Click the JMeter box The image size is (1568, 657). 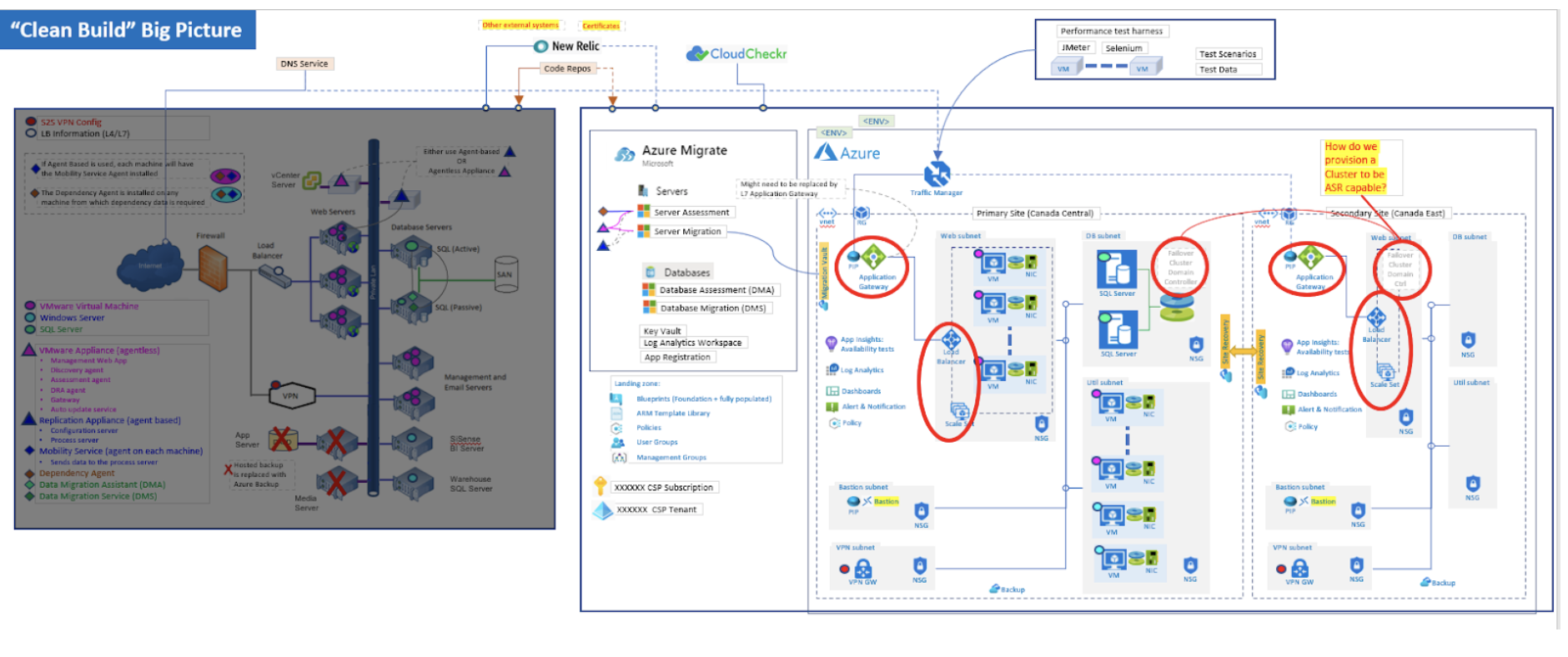(x=1075, y=48)
